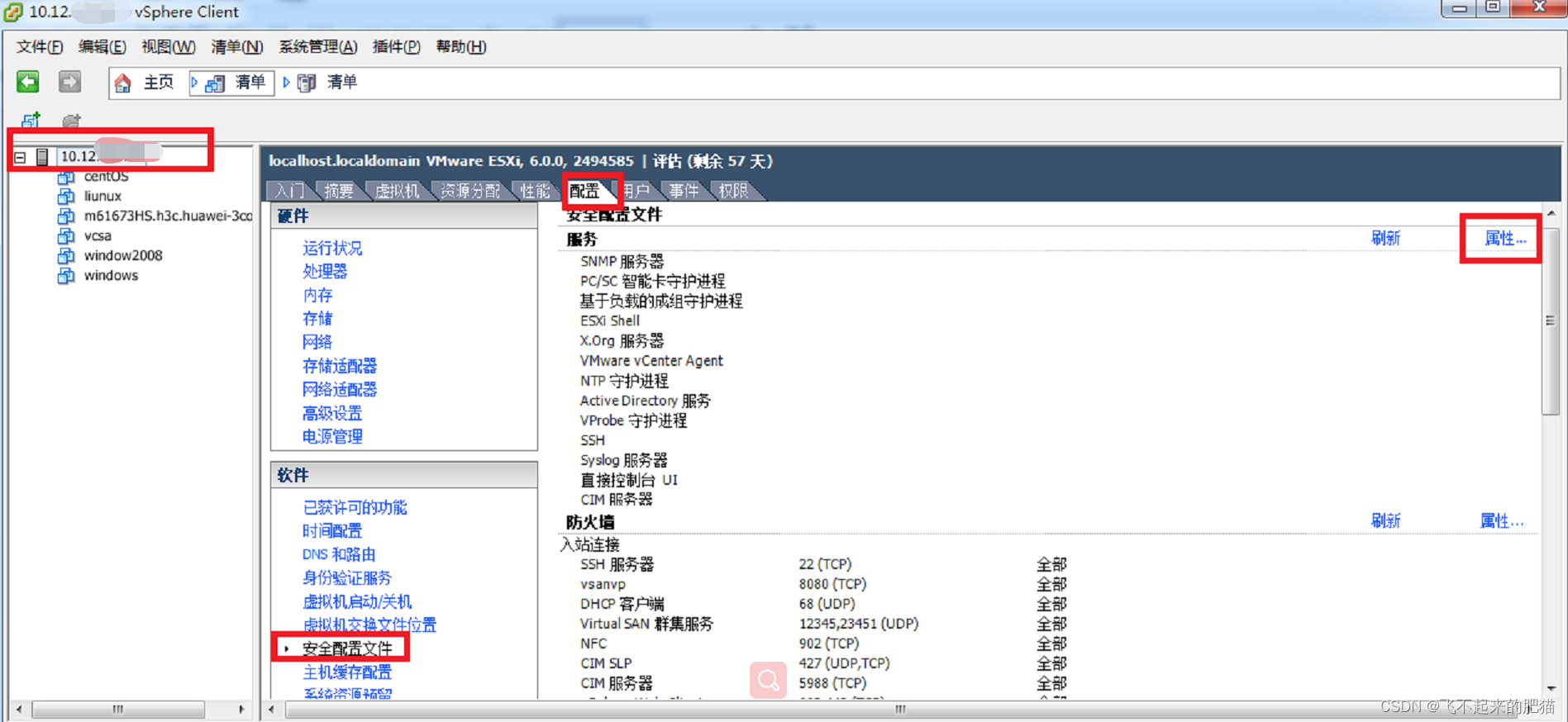Select the SSH service row

pos(593,440)
